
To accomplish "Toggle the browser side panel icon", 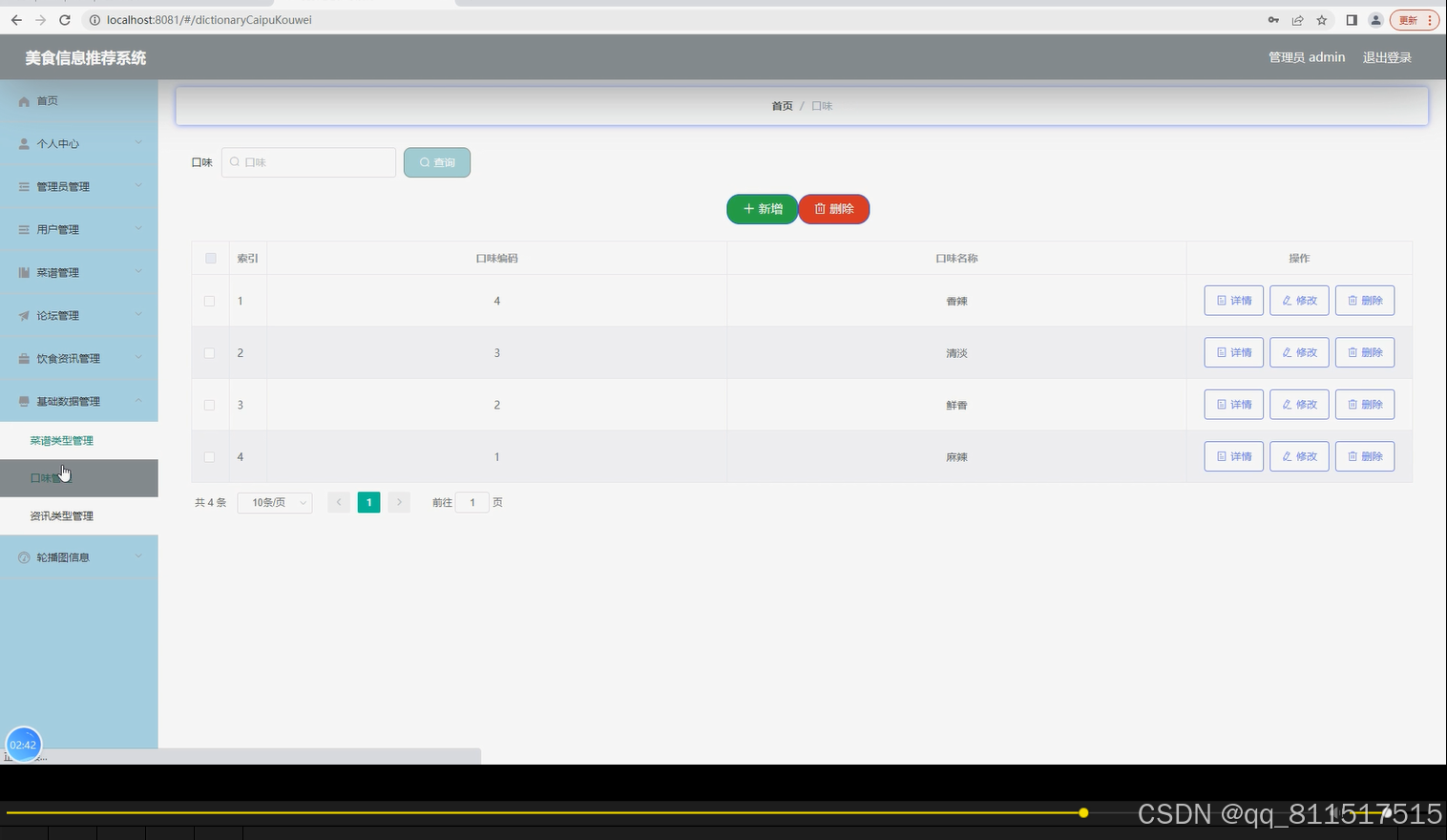I will [1352, 20].
